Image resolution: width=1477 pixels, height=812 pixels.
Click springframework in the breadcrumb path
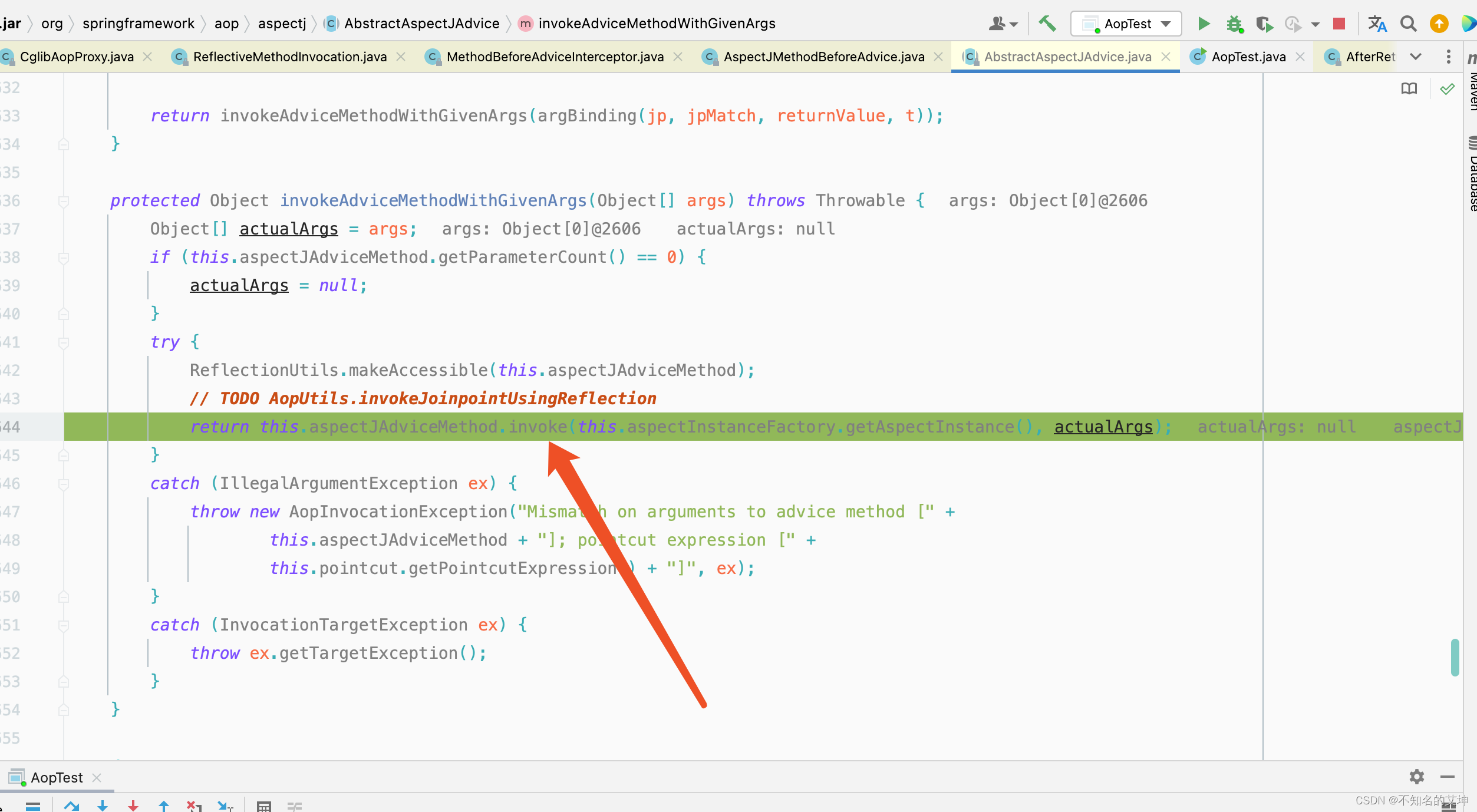138,24
